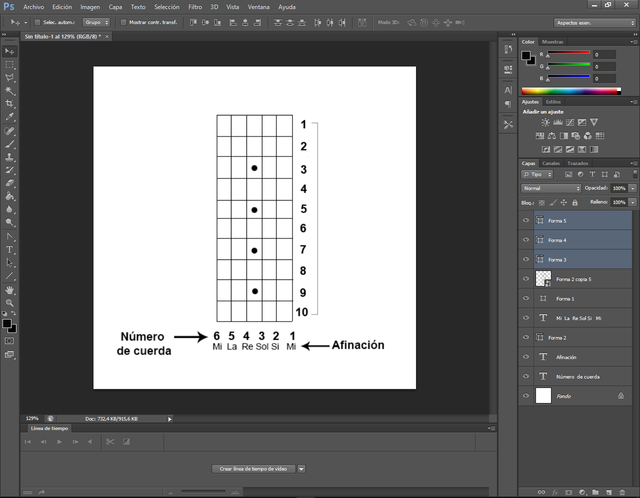This screenshot has height=498, width=640.
Task: Click the G channel value field
Action: (x=604, y=67)
